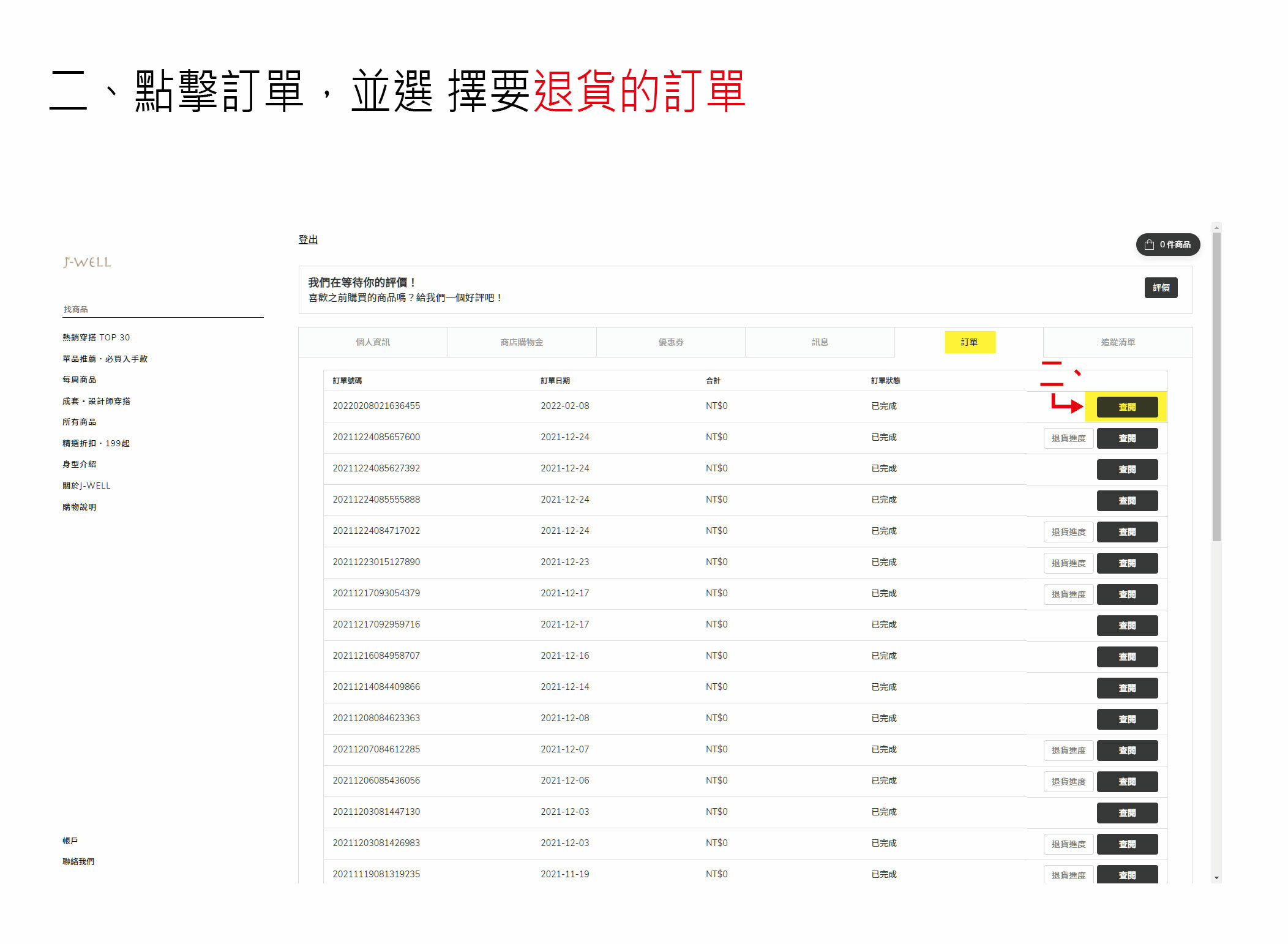This screenshot has width=1288, height=944.
Task: Click 退貨進度 for order 20211207084612285
Action: click(x=1068, y=751)
